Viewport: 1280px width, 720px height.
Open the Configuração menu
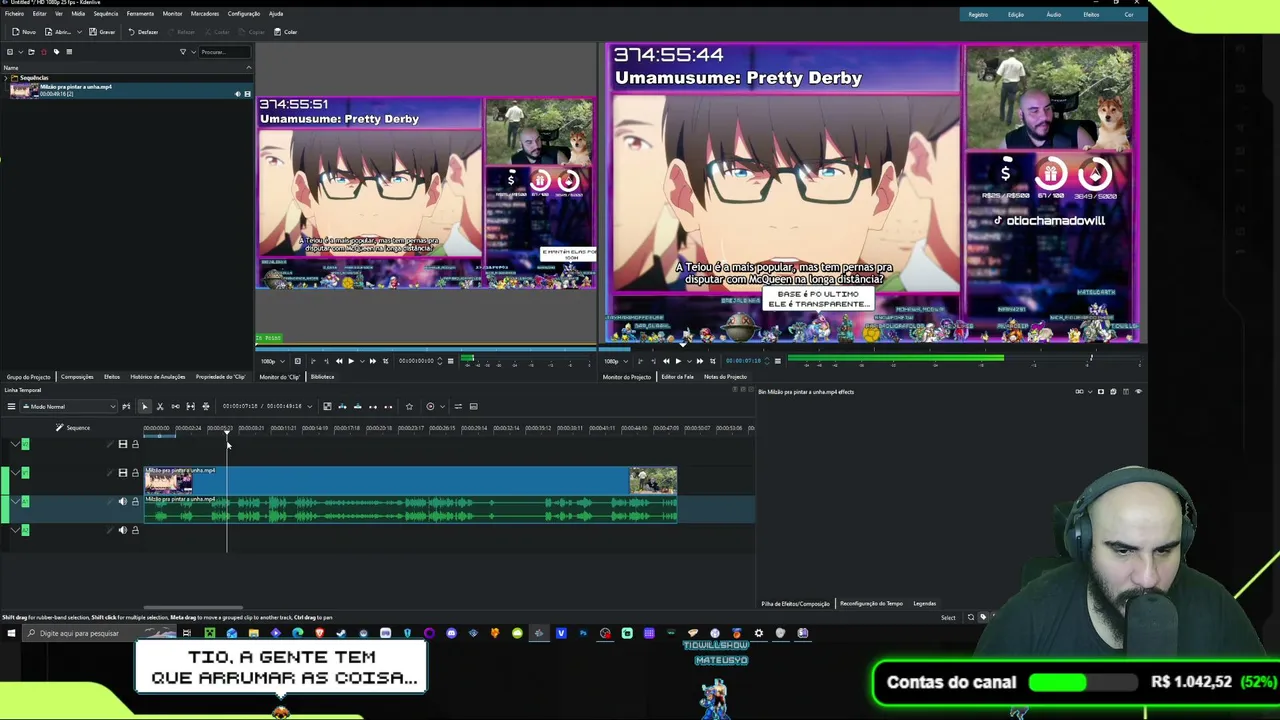[x=244, y=14]
